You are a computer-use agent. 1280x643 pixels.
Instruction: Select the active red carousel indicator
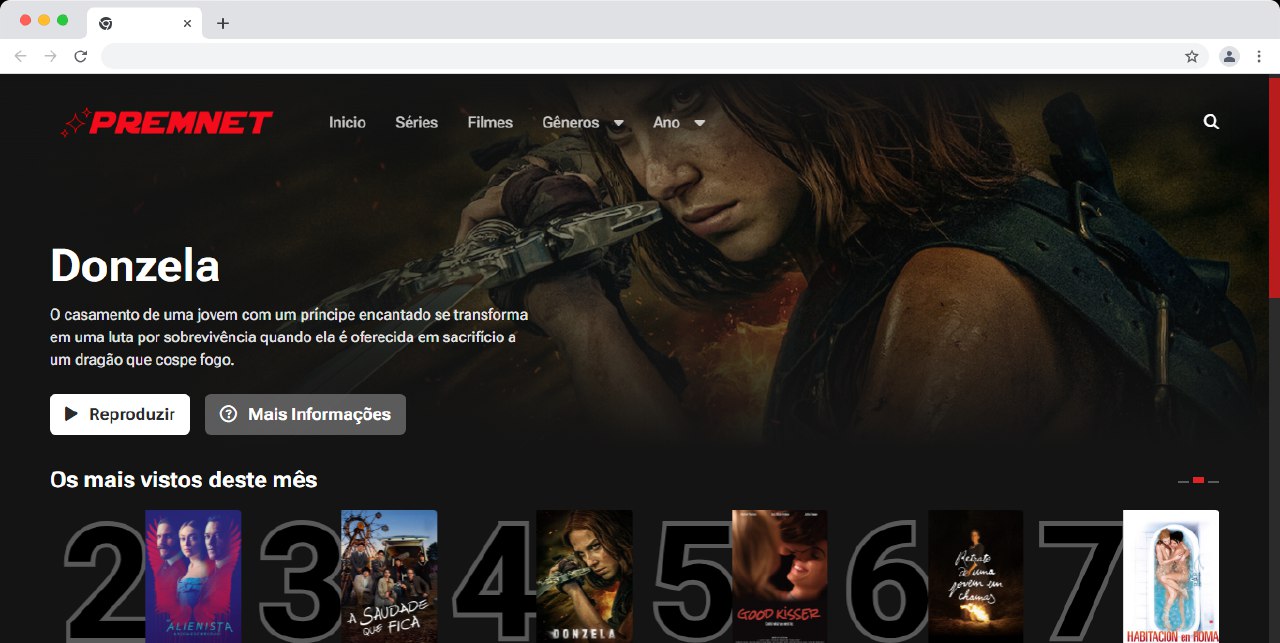pos(1198,481)
